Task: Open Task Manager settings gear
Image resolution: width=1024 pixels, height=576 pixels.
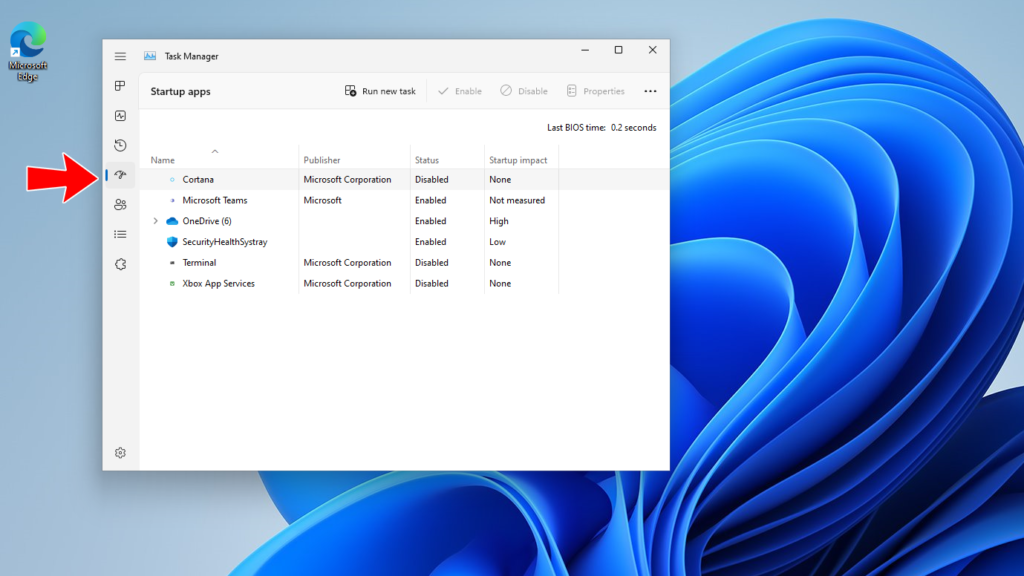Action: (120, 453)
